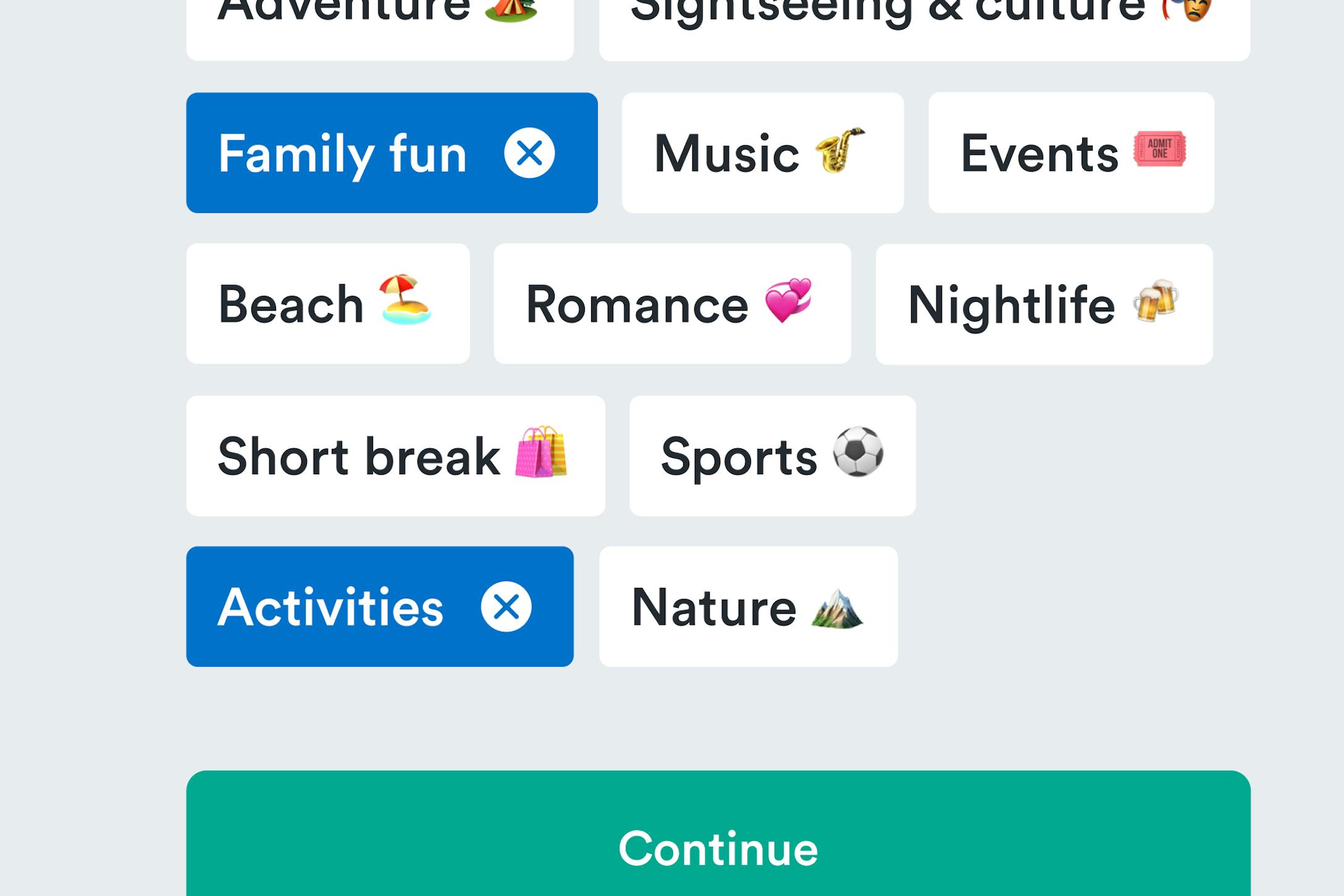Select the Nature chip
This screenshot has height=896, width=1344.
point(749,606)
